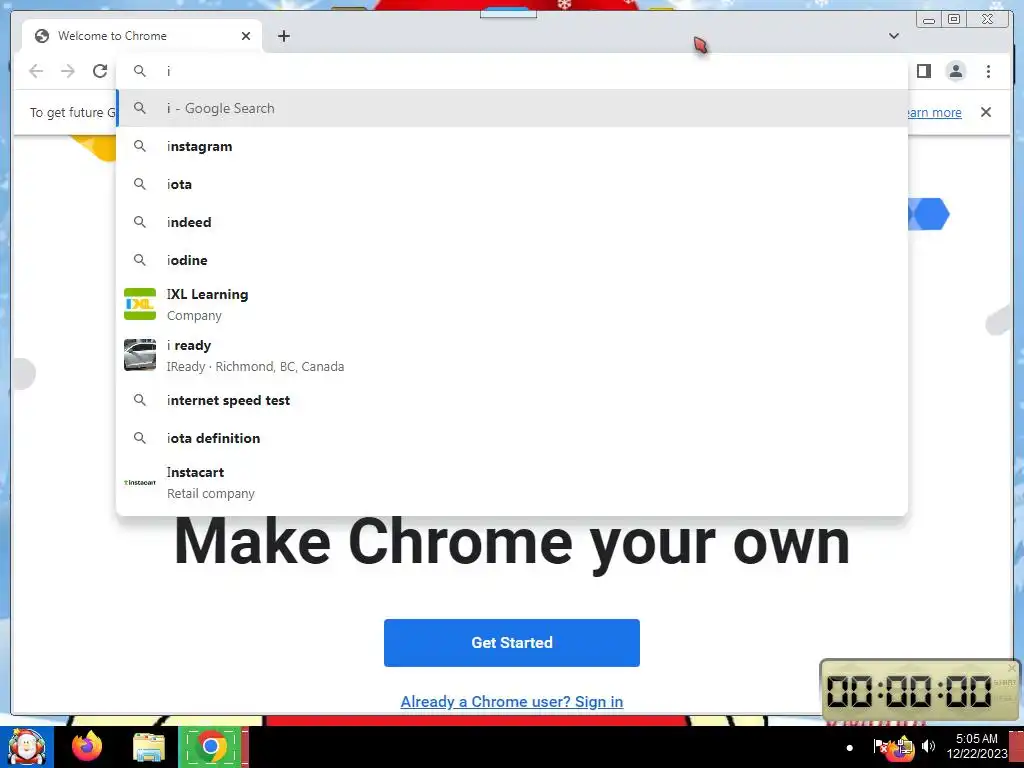Dismiss the info bar with its X

985,112
